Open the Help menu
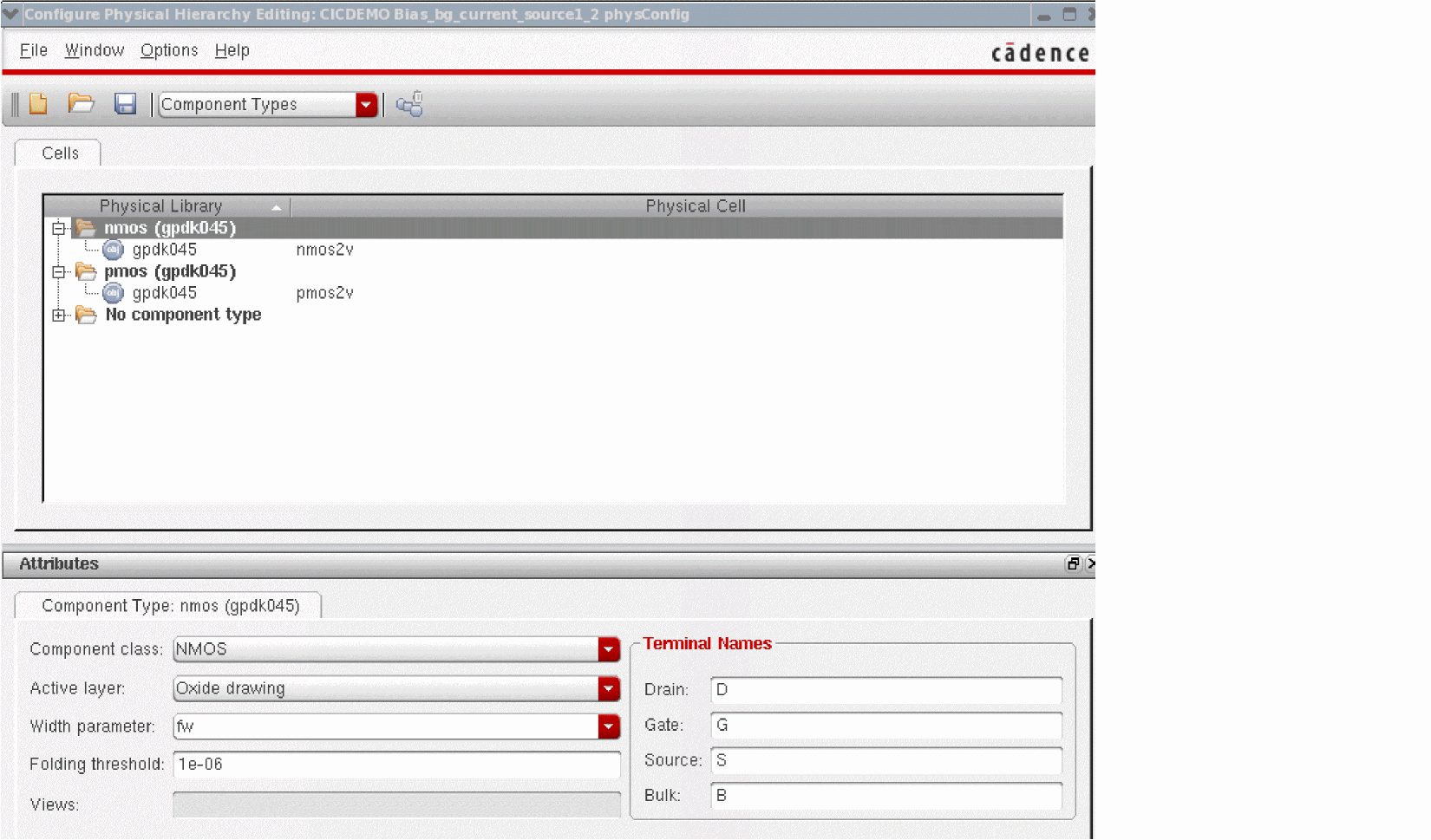This screenshot has width=1431, height=840. (x=232, y=50)
